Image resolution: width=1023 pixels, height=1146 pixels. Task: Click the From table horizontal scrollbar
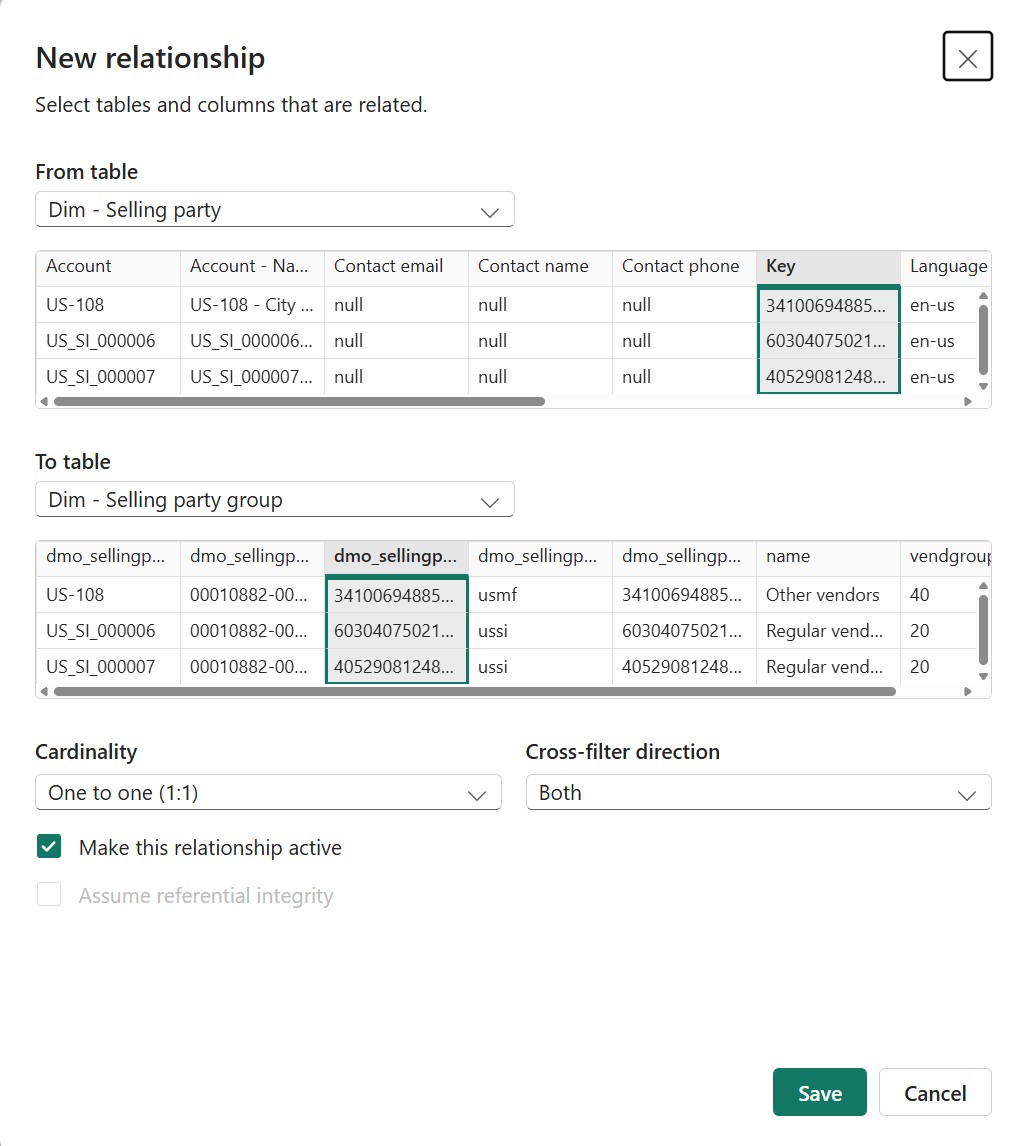(x=299, y=401)
